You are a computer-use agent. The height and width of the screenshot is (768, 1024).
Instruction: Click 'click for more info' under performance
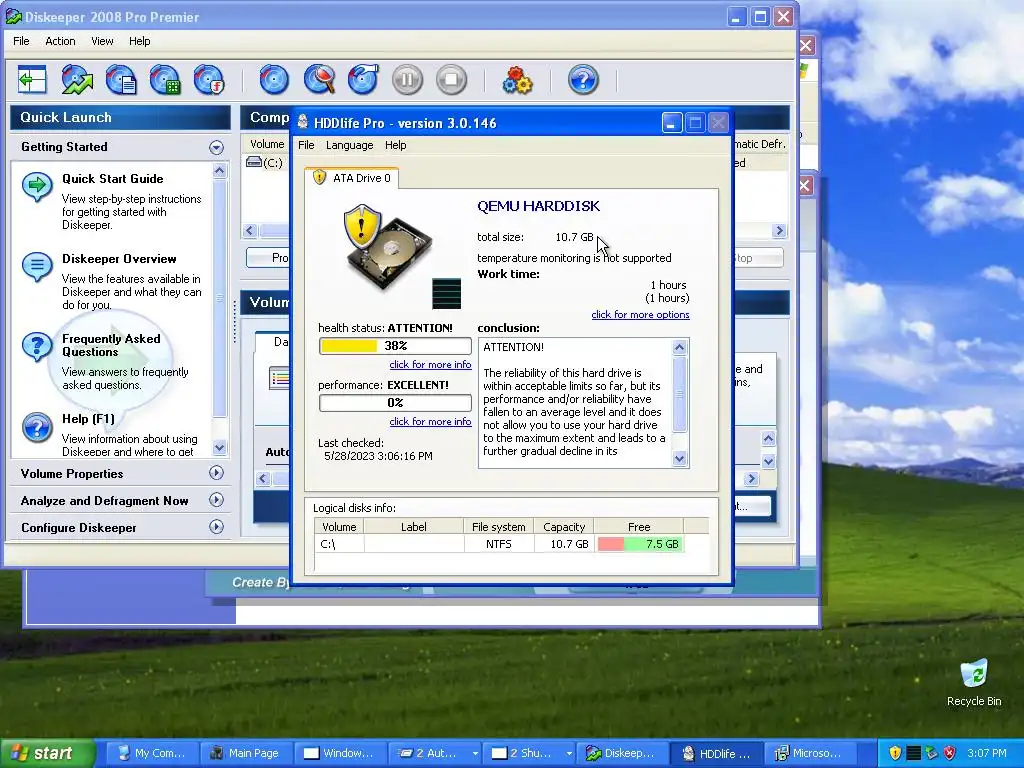click(430, 421)
